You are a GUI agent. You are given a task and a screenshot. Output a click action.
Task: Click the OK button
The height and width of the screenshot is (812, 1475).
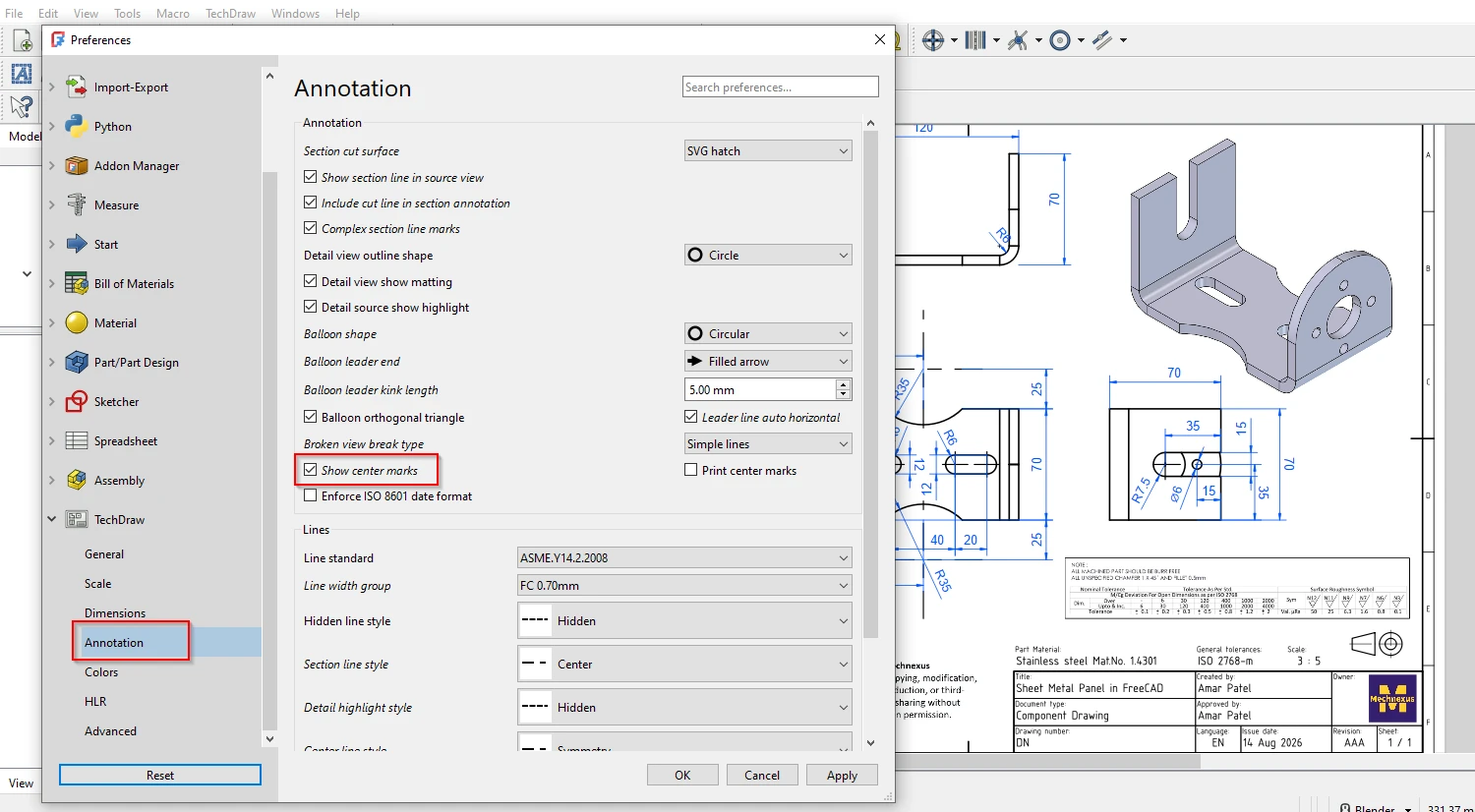coord(682,775)
